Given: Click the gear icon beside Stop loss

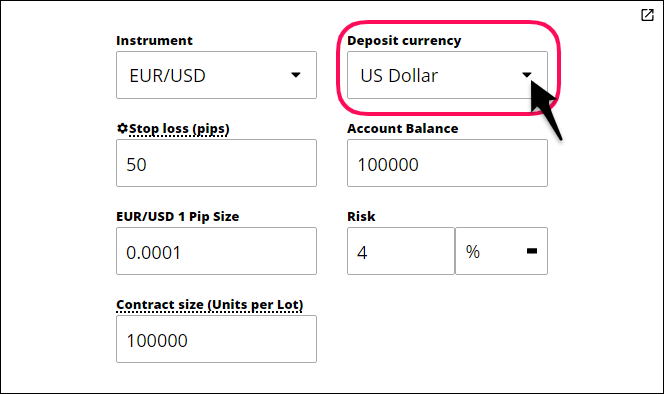Looking at the screenshot, I should coord(122,128).
